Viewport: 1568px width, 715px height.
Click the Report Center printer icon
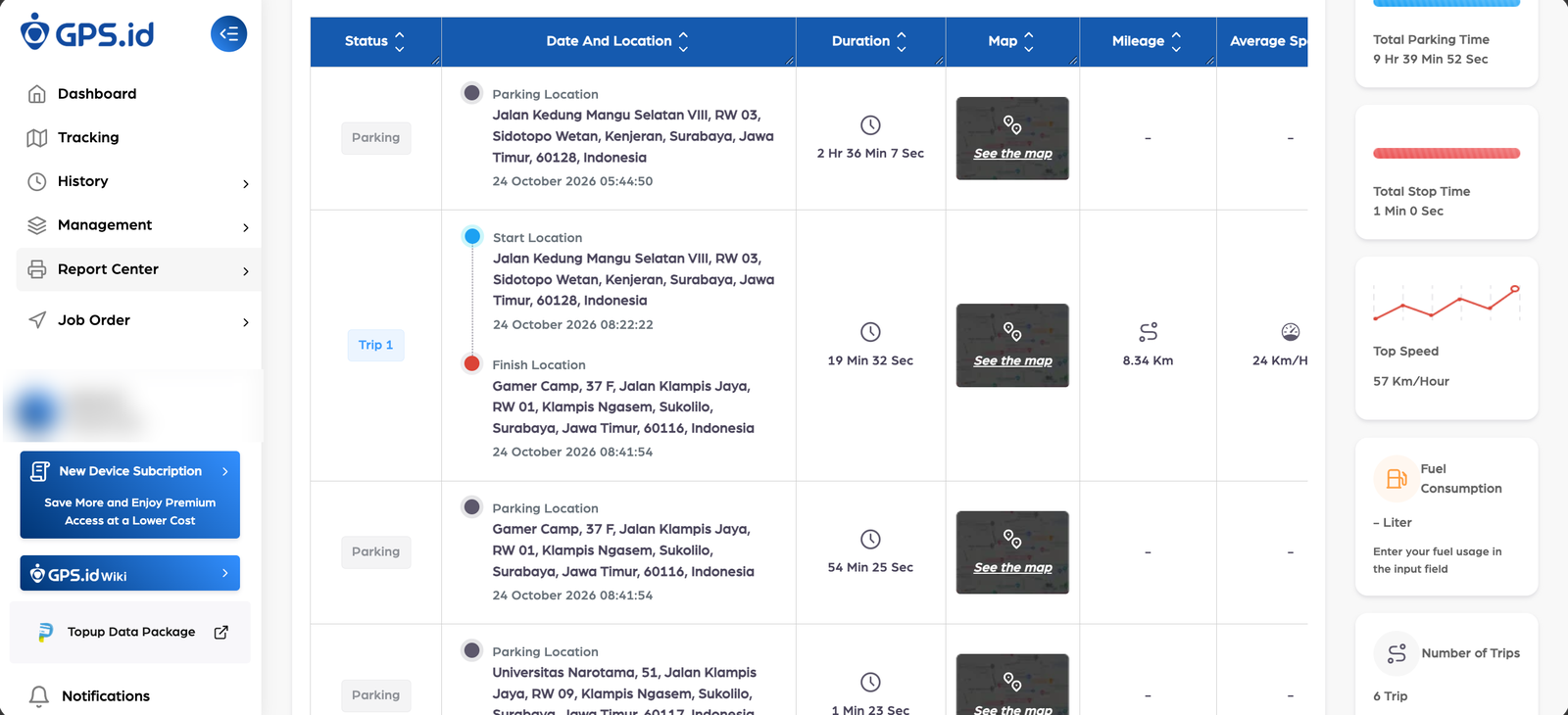(x=37, y=269)
